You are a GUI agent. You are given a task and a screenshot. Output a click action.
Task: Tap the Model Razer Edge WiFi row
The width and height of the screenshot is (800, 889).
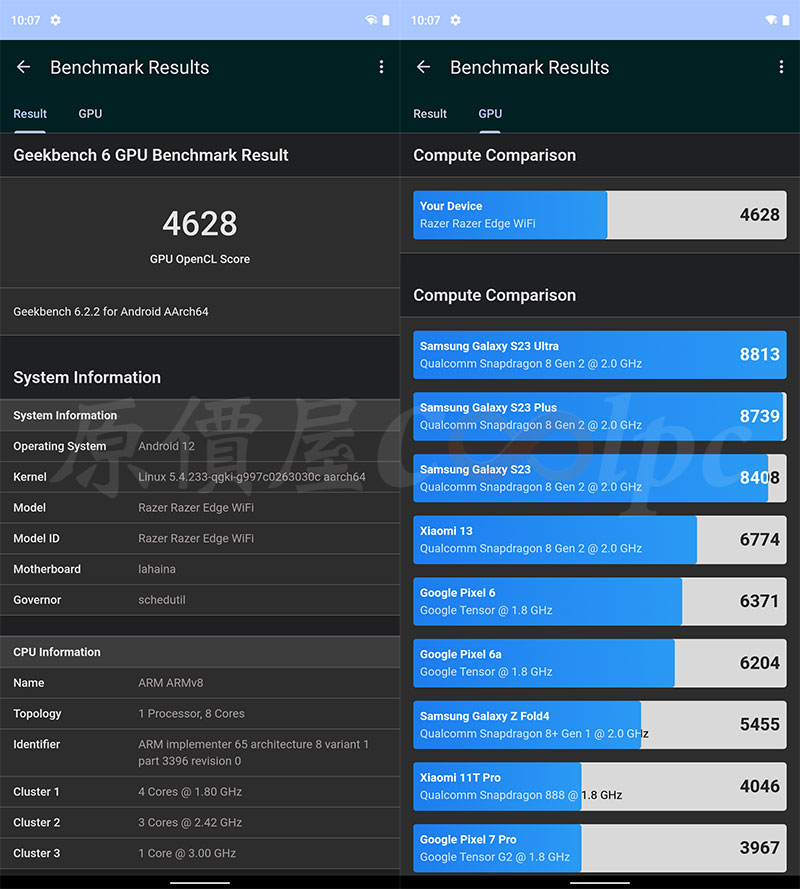[x=200, y=507]
